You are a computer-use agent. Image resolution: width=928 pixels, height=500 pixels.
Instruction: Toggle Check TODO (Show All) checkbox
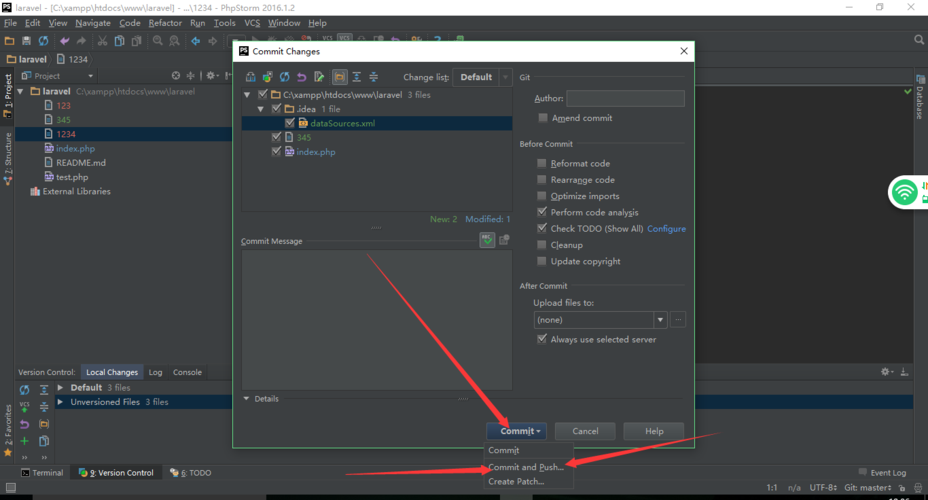pyautogui.click(x=542, y=228)
